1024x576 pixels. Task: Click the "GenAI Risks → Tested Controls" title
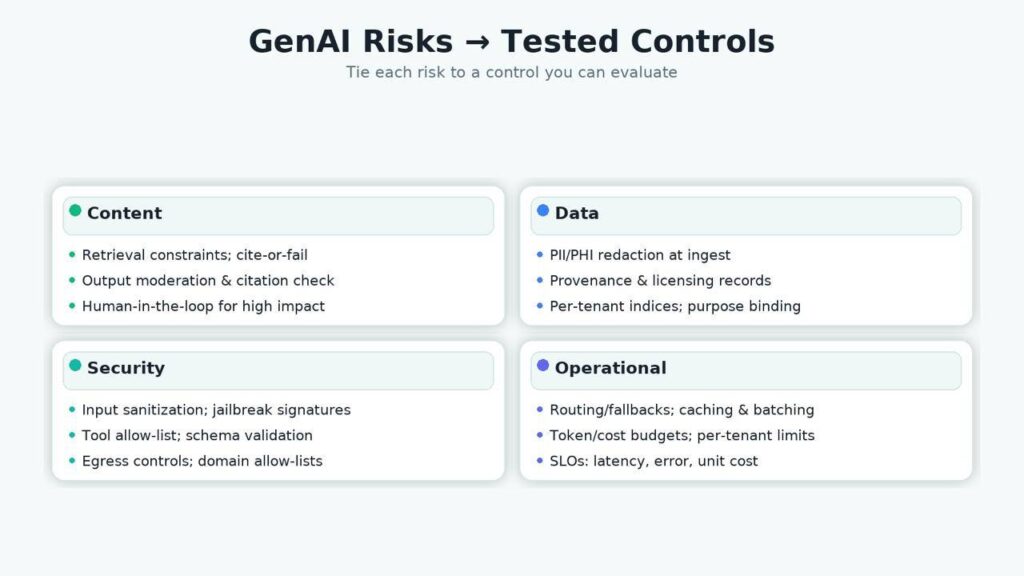[x=511, y=42]
